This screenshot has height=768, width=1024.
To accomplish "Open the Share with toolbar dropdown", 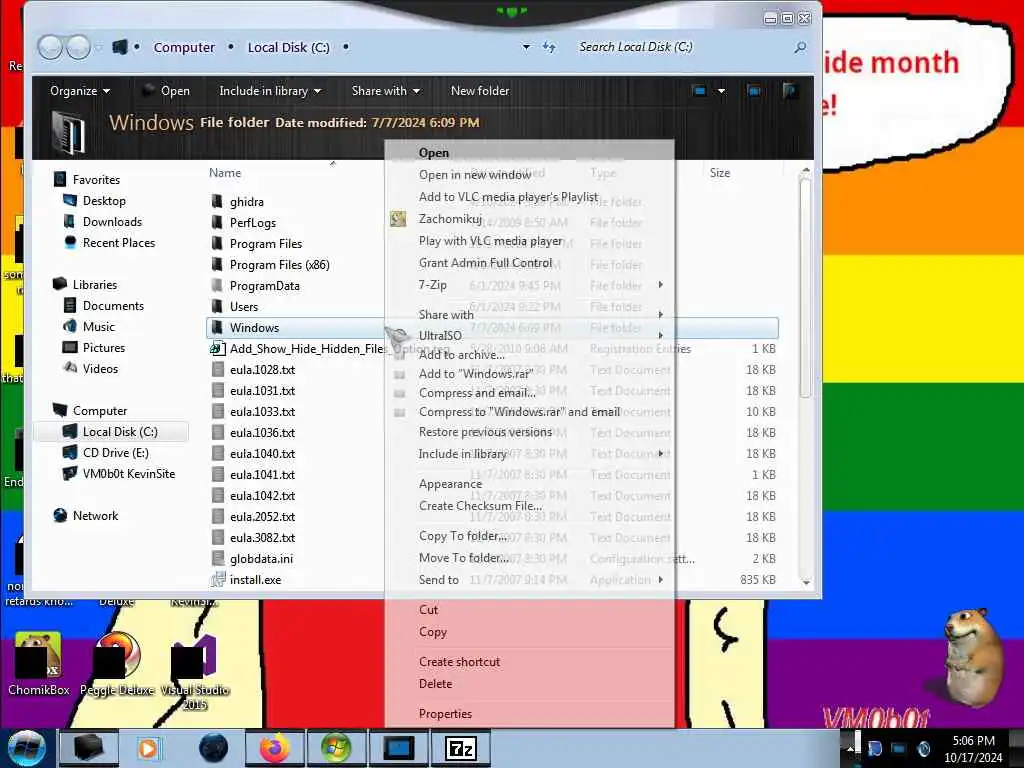I will click(x=385, y=91).
